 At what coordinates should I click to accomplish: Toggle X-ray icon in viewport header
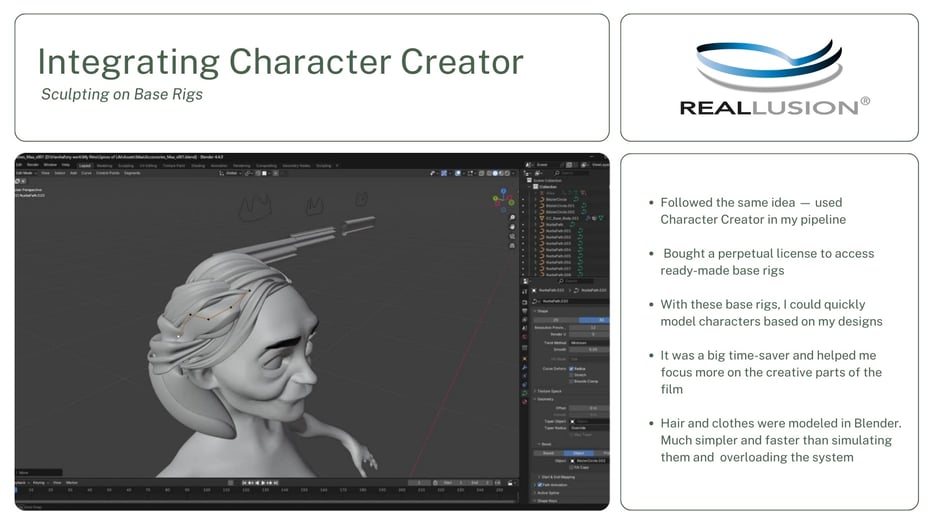tap(481, 173)
